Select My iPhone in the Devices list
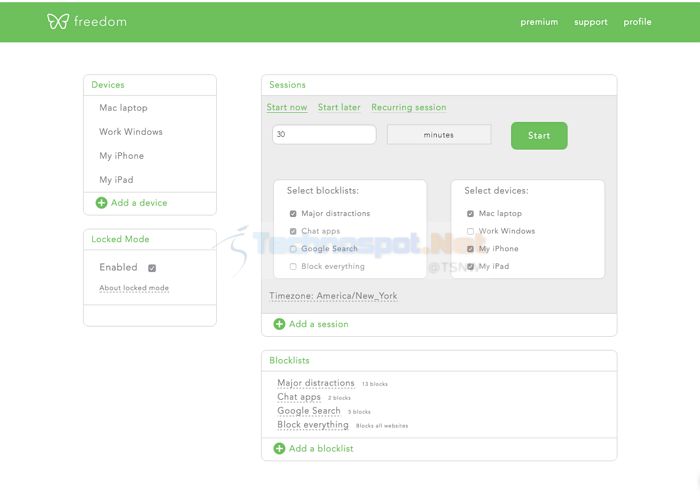The height and width of the screenshot is (500, 700). click(x=121, y=156)
